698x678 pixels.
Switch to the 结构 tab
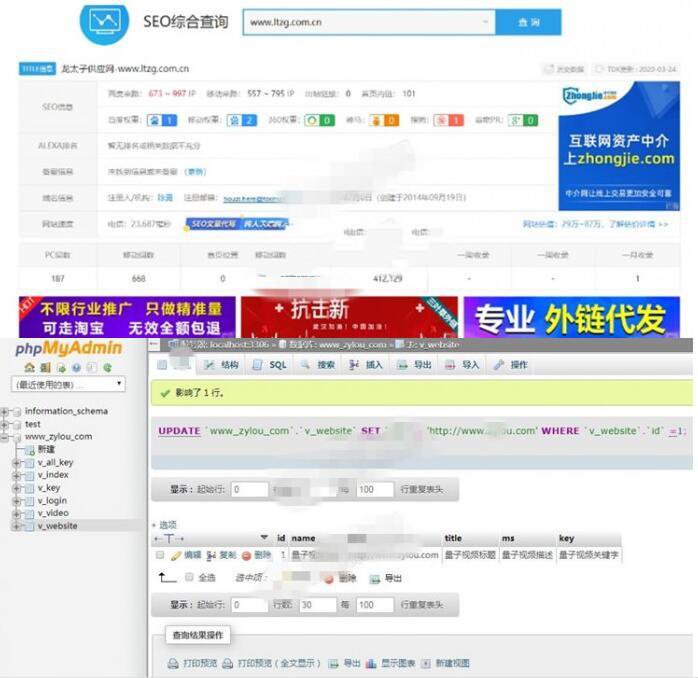click(x=221, y=365)
